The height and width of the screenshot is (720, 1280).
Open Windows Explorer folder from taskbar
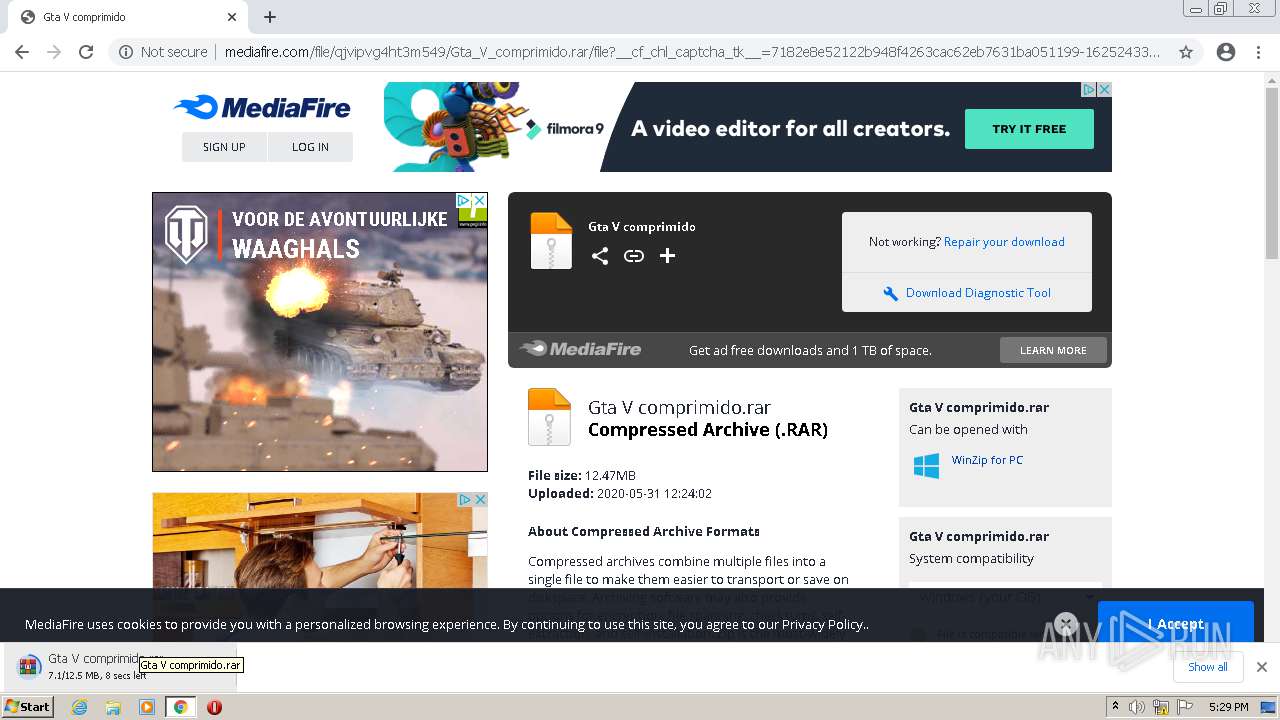pos(113,707)
